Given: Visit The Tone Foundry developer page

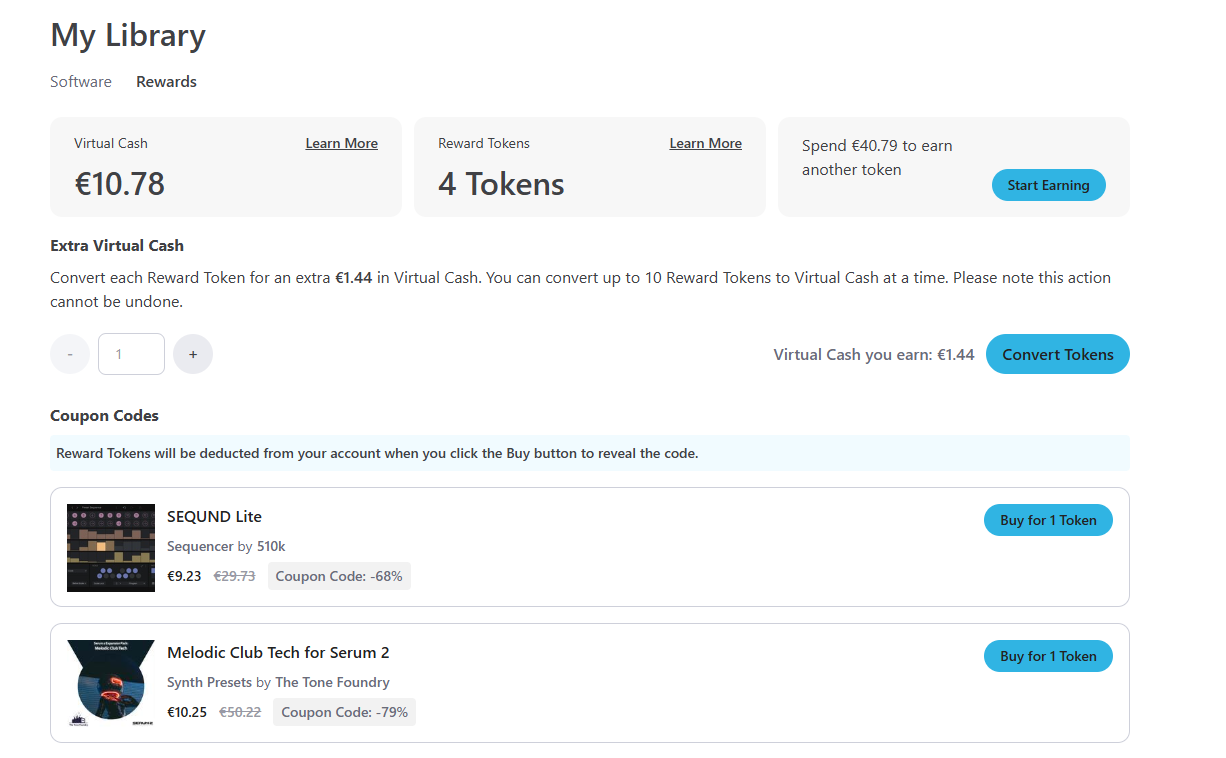Looking at the screenshot, I should 332,682.
